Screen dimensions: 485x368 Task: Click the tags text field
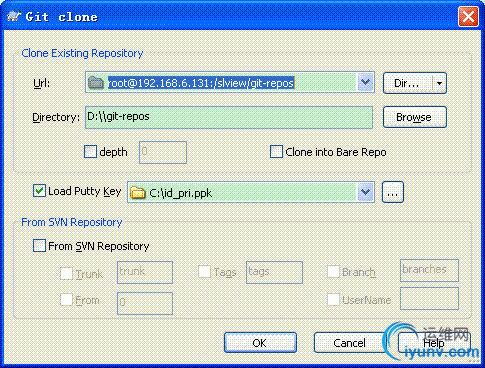point(274,272)
